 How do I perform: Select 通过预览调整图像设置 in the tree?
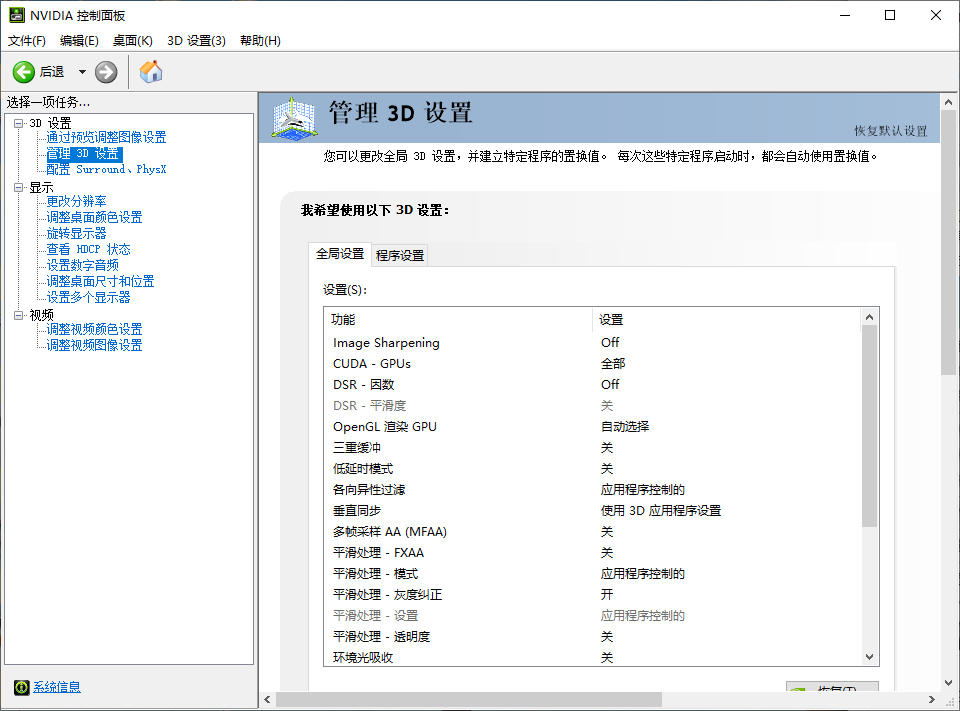107,137
